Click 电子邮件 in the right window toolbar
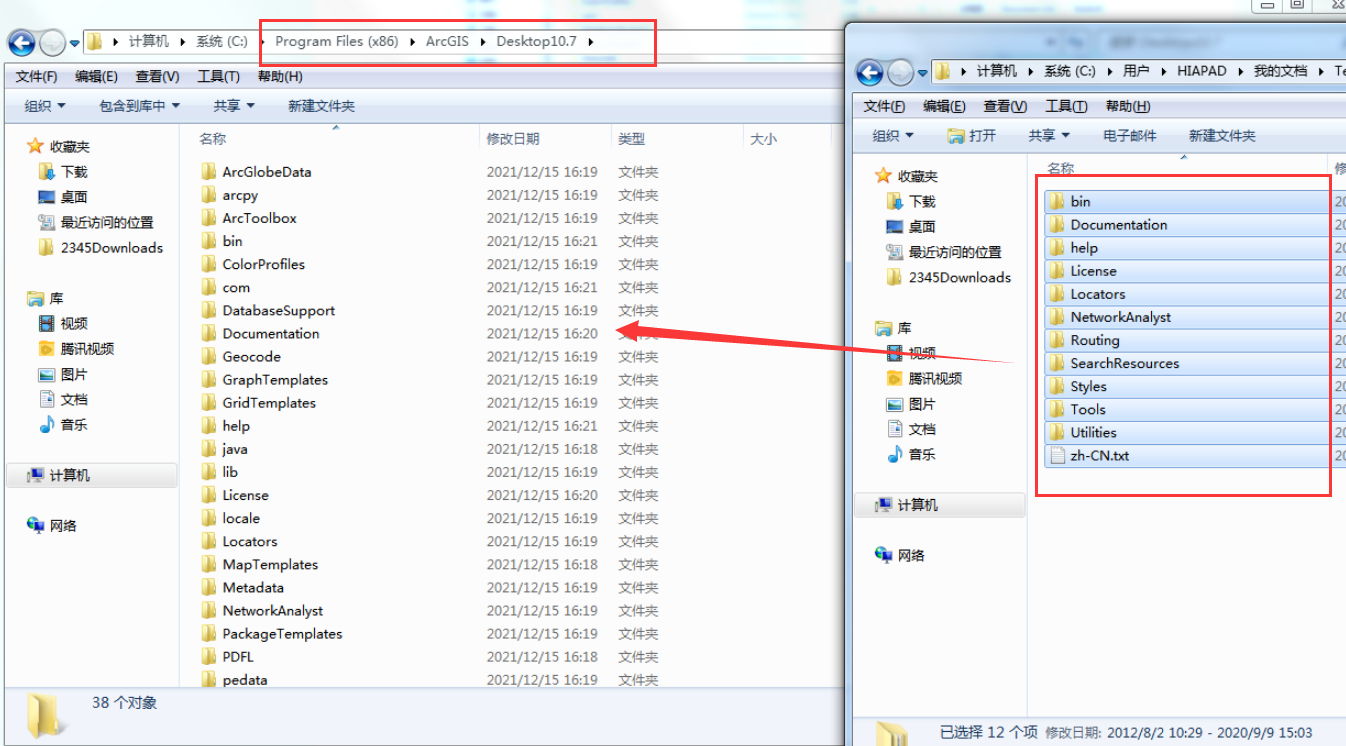This screenshot has width=1346, height=746. coord(1130,136)
